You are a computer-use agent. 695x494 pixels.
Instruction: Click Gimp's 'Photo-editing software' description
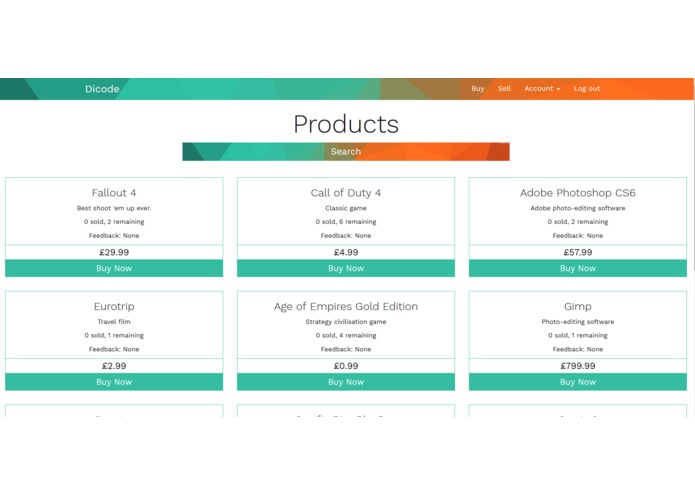pos(578,322)
